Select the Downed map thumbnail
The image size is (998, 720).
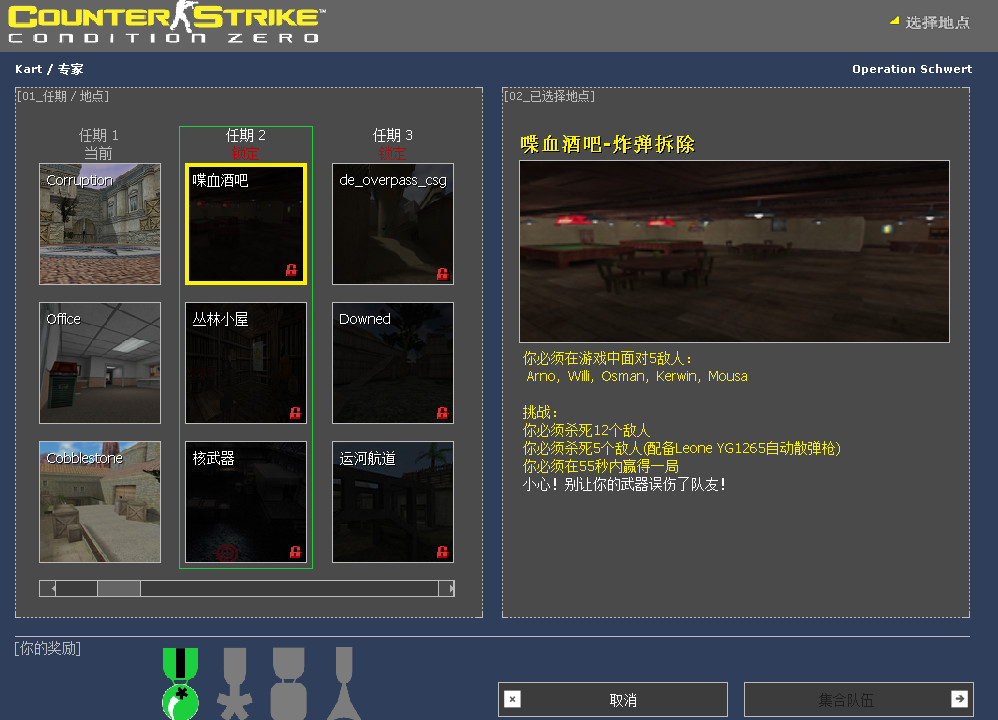[x=393, y=363]
